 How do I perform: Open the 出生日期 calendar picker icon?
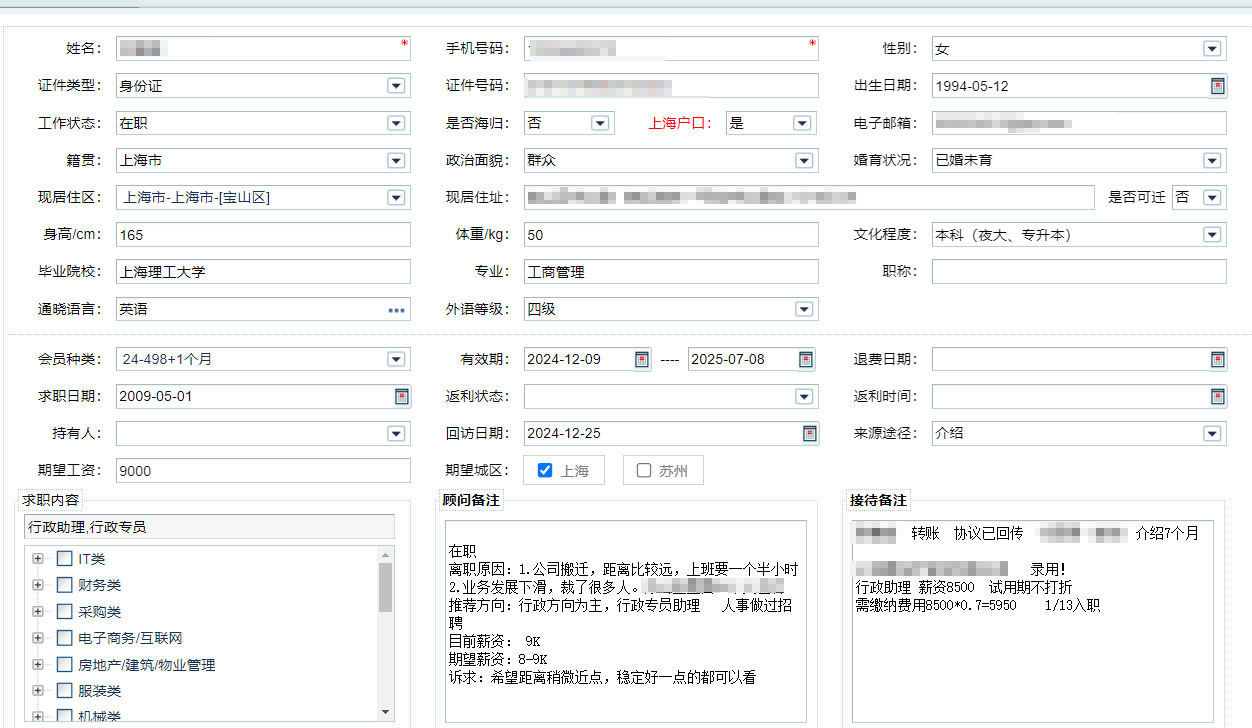tap(1217, 86)
